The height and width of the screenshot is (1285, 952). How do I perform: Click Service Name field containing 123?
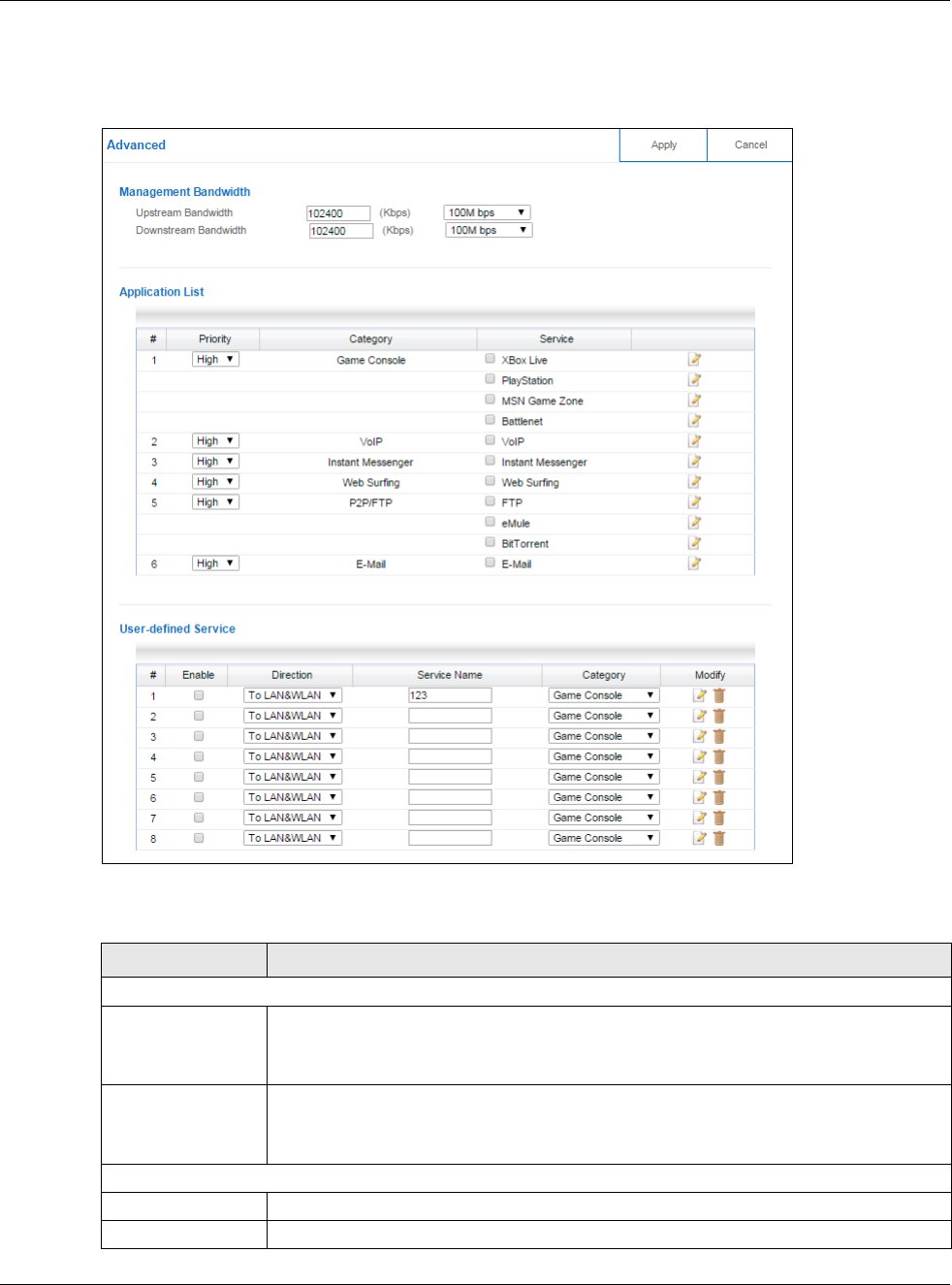click(450, 695)
